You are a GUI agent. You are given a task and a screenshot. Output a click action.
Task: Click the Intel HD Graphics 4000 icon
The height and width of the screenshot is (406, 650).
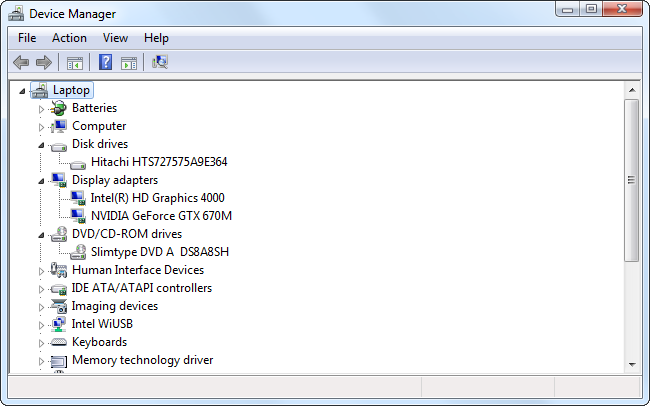pyautogui.click(x=78, y=198)
